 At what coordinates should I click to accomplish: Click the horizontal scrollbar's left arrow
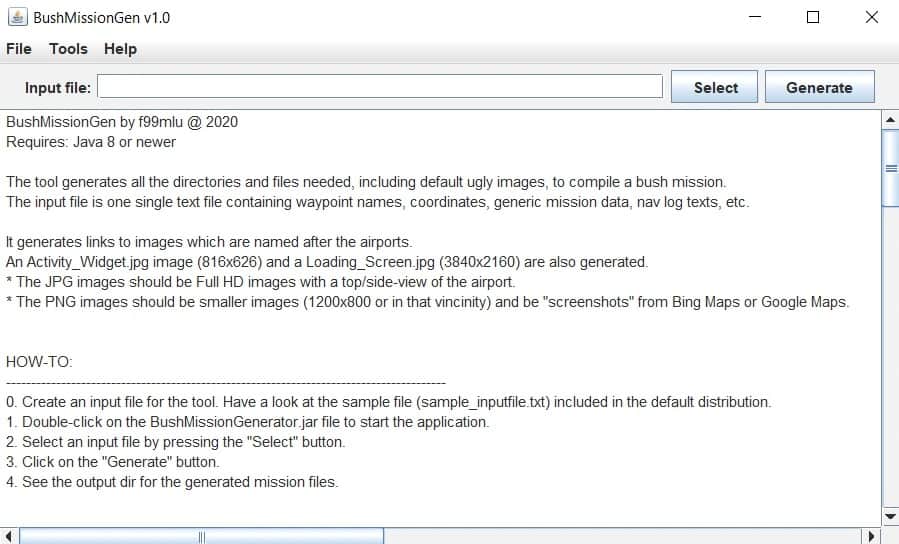[10, 536]
